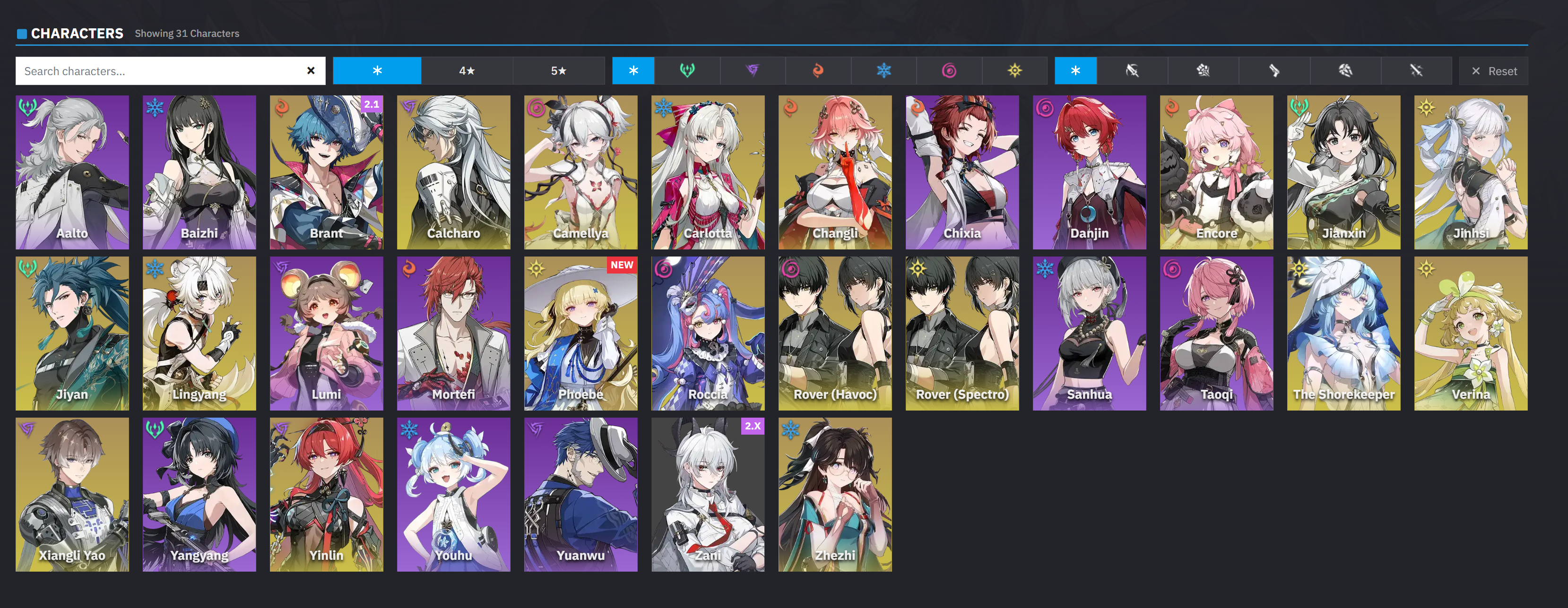Filter by Pistols weapon icon
1568x608 pixels.
[1274, 70]
